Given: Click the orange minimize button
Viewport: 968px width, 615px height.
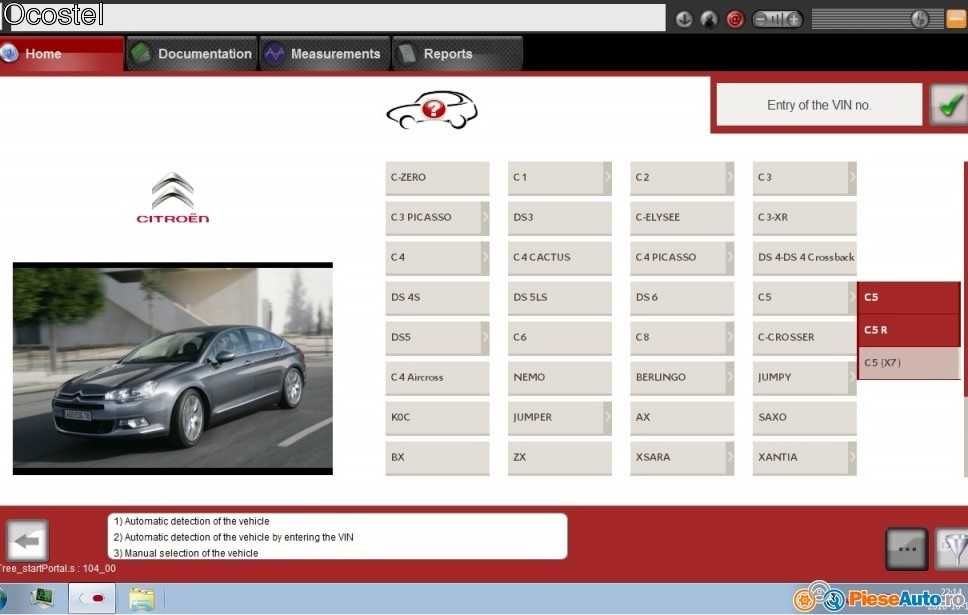Looking at the screenshot, I should tap(957, 19).
